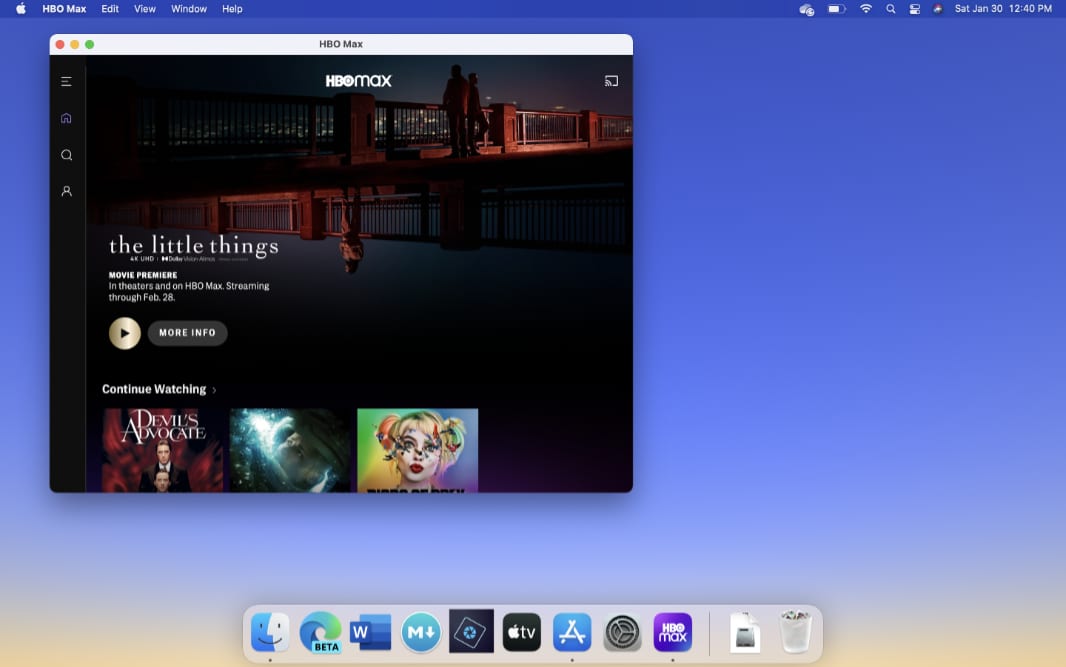Image resolution: width=1066 pixels, height=667 pixels.
Task: Open the Help menu
Action: coord(232,9)
